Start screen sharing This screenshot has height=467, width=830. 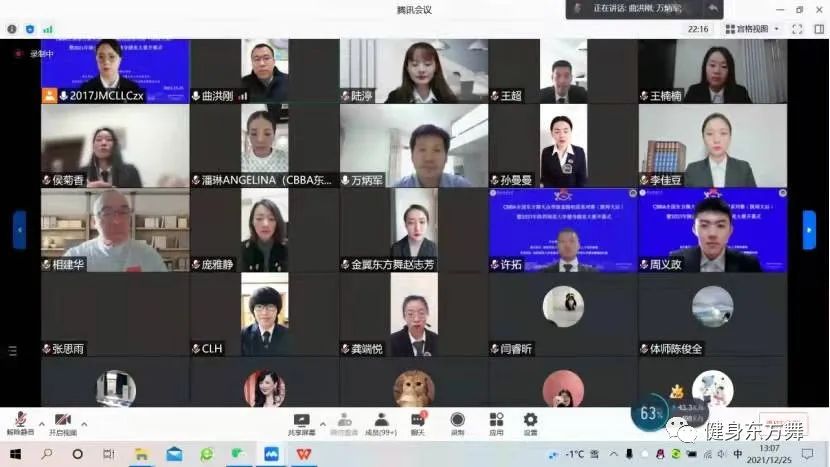[301, 424]
